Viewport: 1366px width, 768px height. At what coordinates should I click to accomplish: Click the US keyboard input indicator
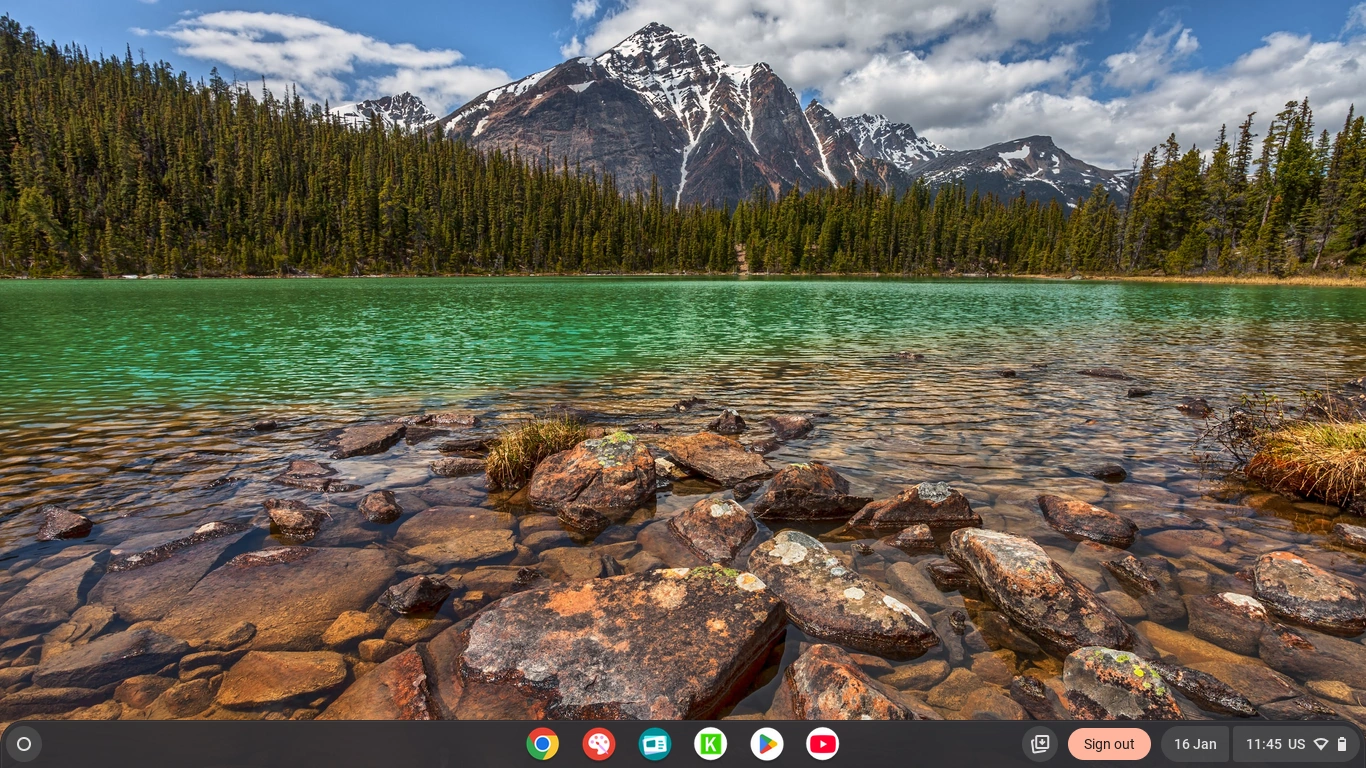[1297, 744]
